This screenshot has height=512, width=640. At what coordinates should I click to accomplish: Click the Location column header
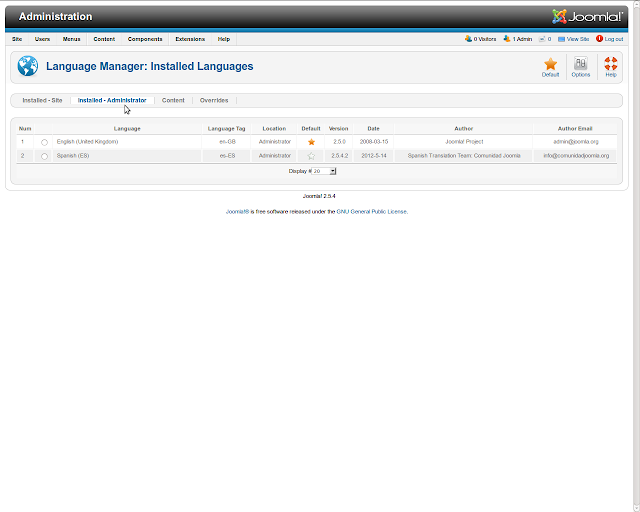pos(274,129)
